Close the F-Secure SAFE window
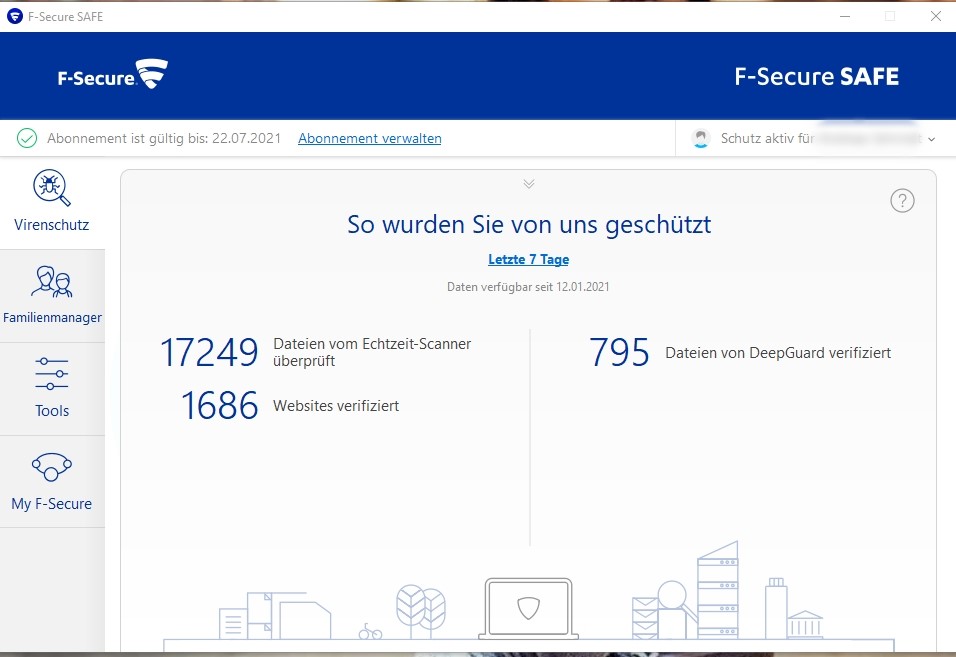Screen dimensions: 956x657 tap(936, 16)
